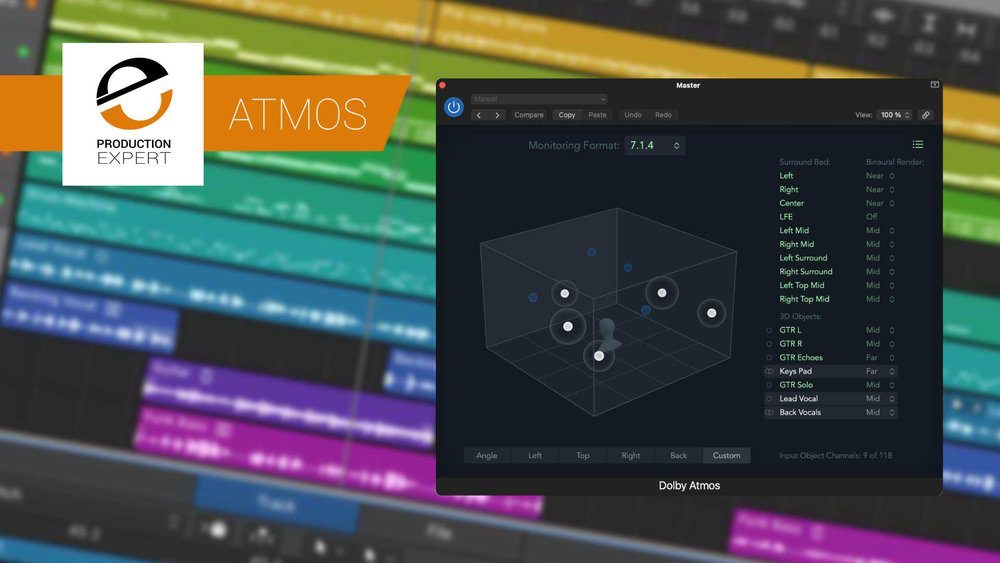Select the rightmost white object sphere in room
Viewport: 1000px width, 563px height.
tap(711, 313)
